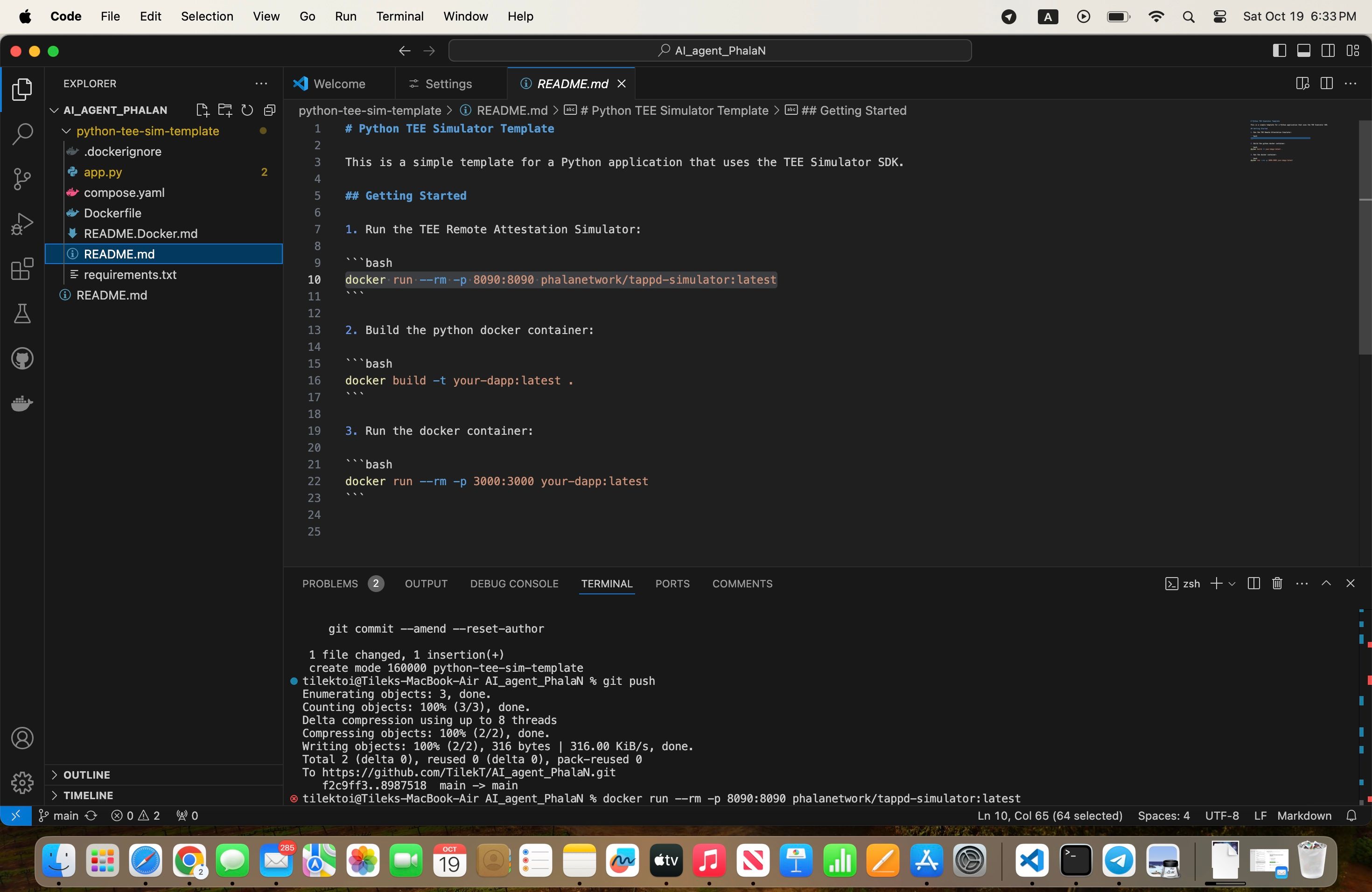The image size is (1372, 892).
Task: Click the main branch in status bar
Action: tap(59, 815)
